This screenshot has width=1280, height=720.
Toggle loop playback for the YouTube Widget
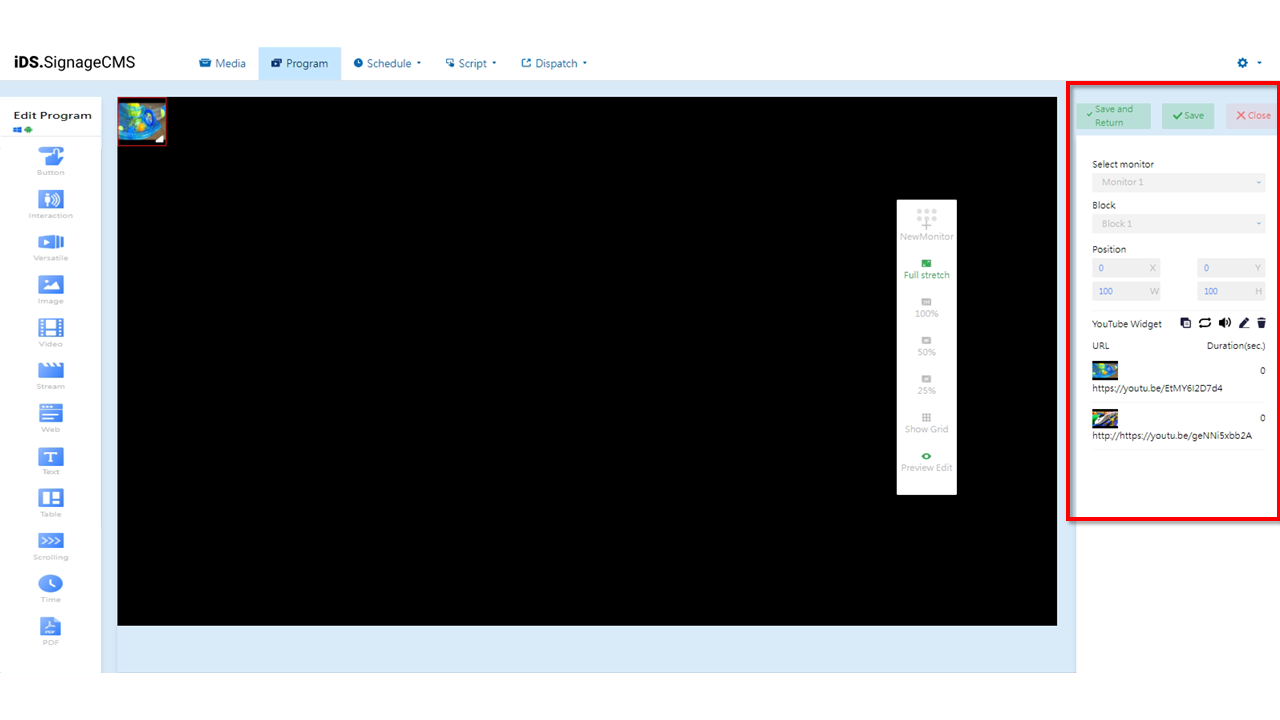1205,322
